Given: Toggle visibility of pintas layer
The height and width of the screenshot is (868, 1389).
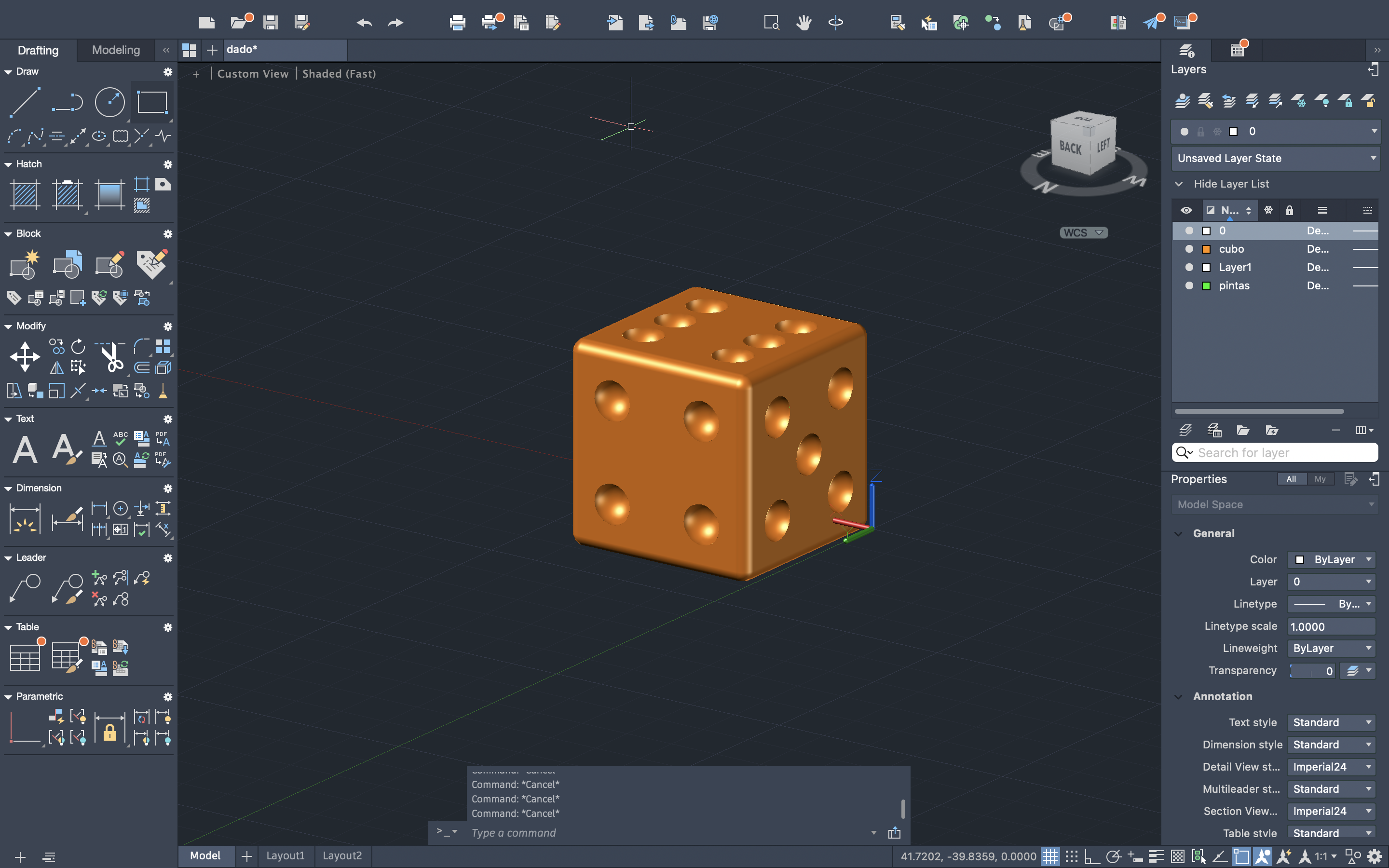Looking at the screenshot, I should 1189,286.
